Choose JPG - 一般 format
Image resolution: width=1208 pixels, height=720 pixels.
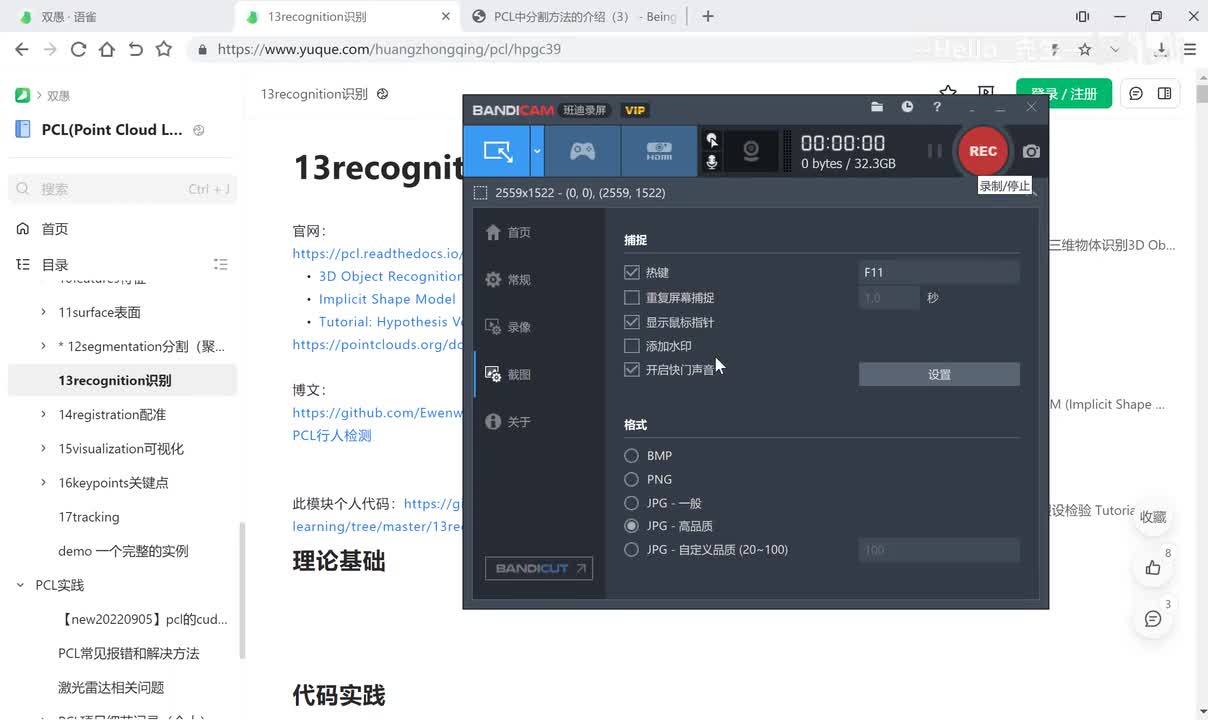click(x=631, y=503)
